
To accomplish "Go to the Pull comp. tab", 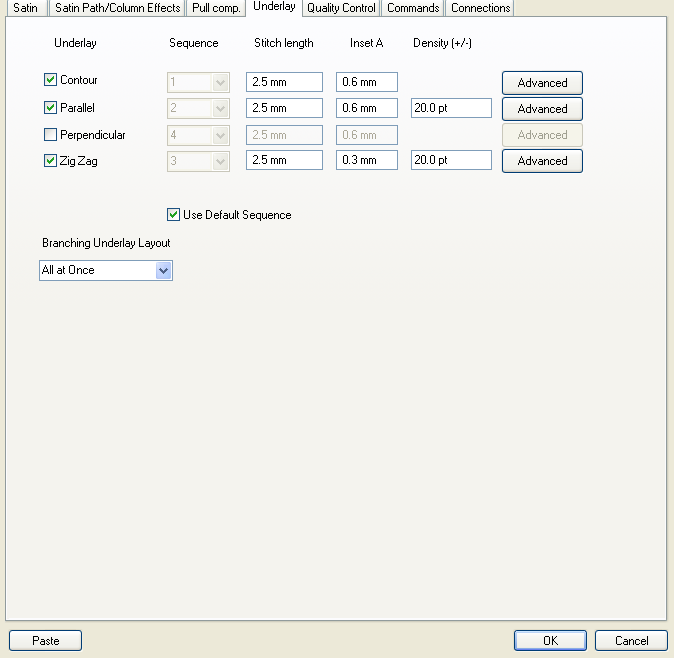I will 216,8.
